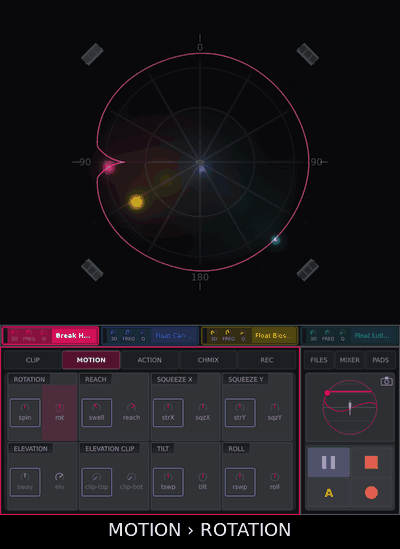Click the swell knob in Reach
This screenshot has width=400, height=549.
(x=96, y=412)
